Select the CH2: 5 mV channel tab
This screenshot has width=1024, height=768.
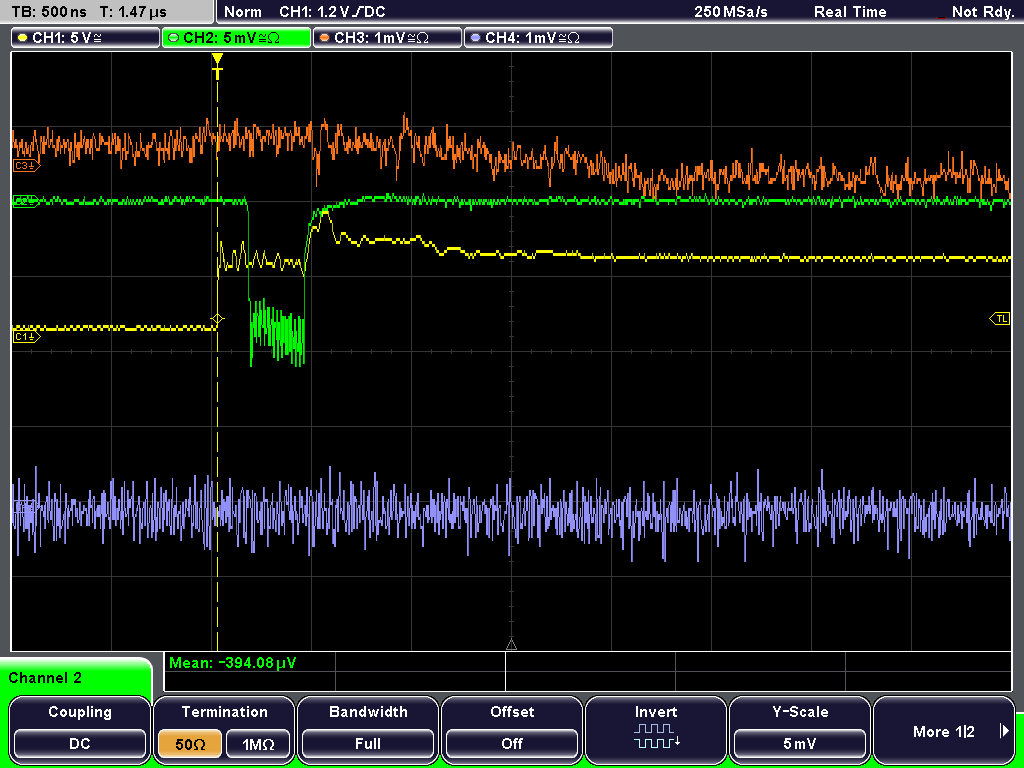(x=236, y=38)
